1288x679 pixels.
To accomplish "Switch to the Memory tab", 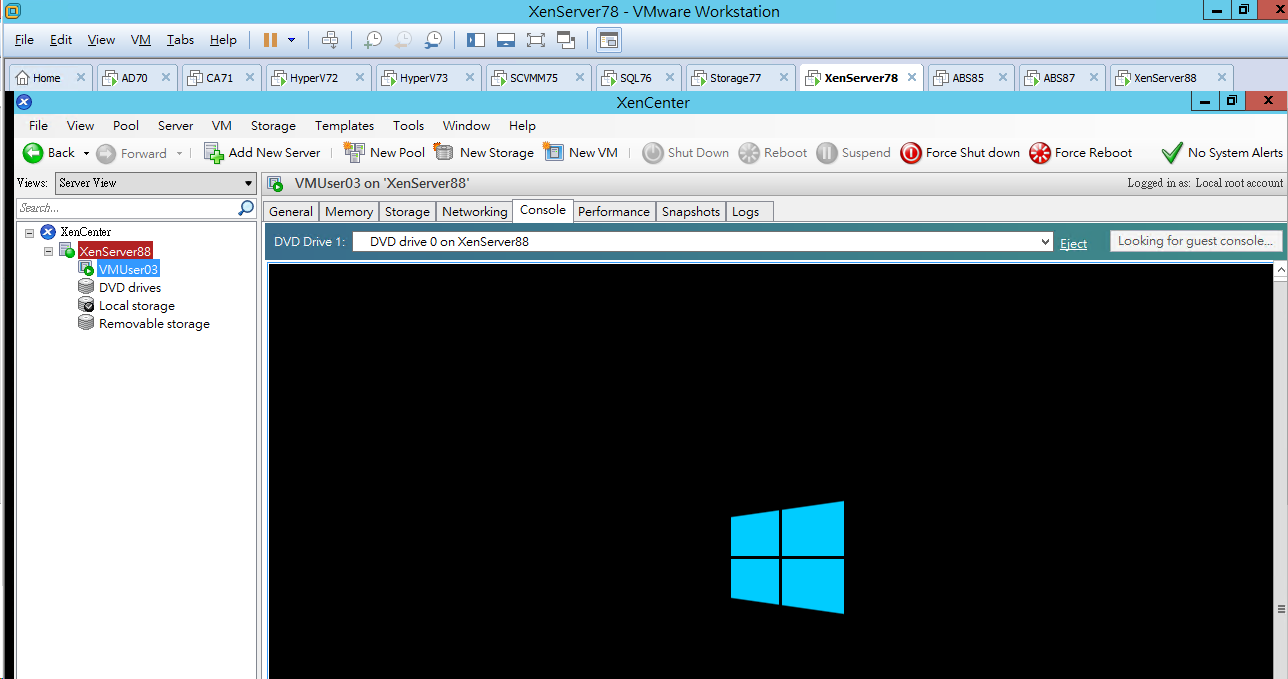I will tap(349, 212).
